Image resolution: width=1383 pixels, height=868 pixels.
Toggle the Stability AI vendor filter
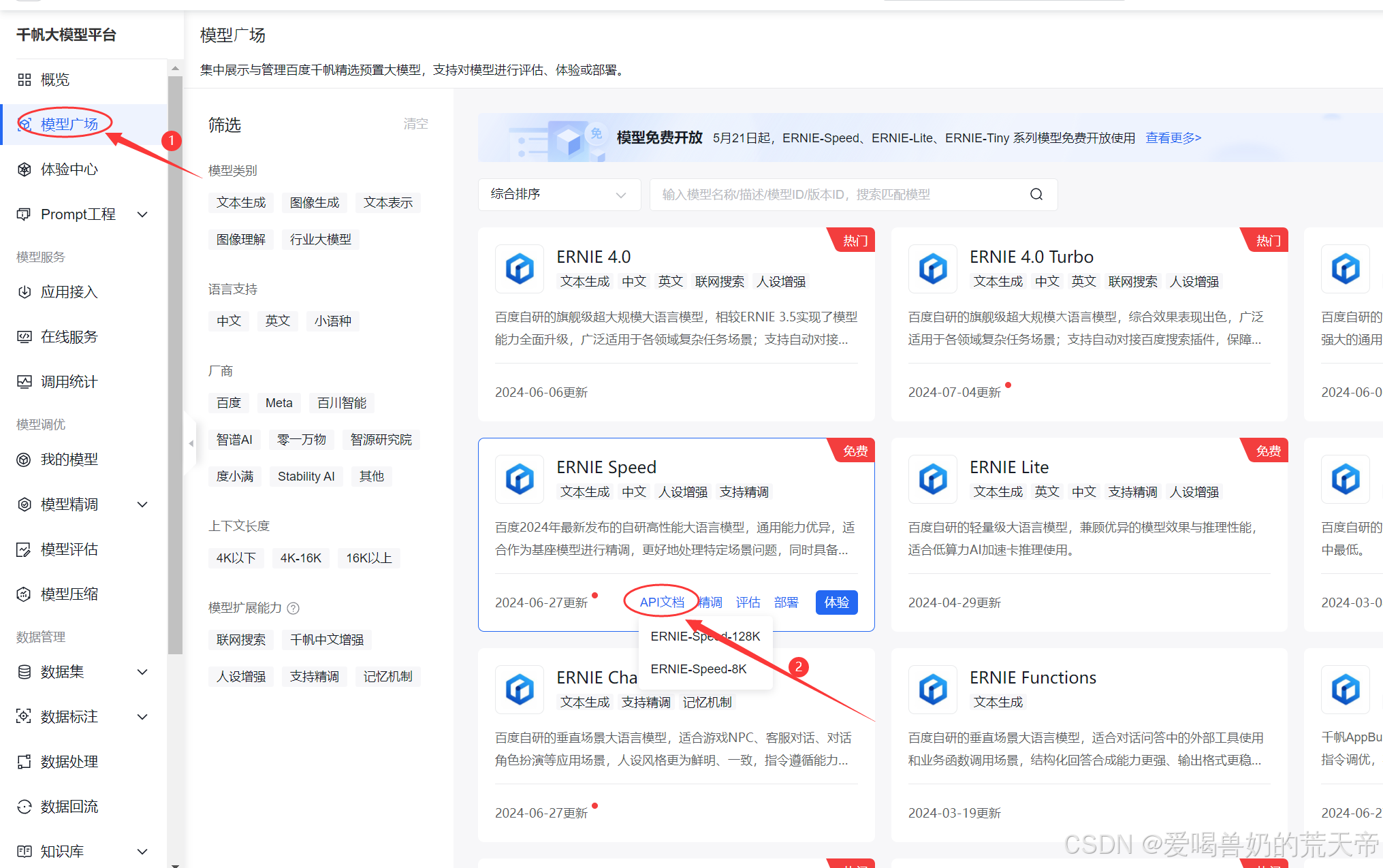[x=306, y=477]
